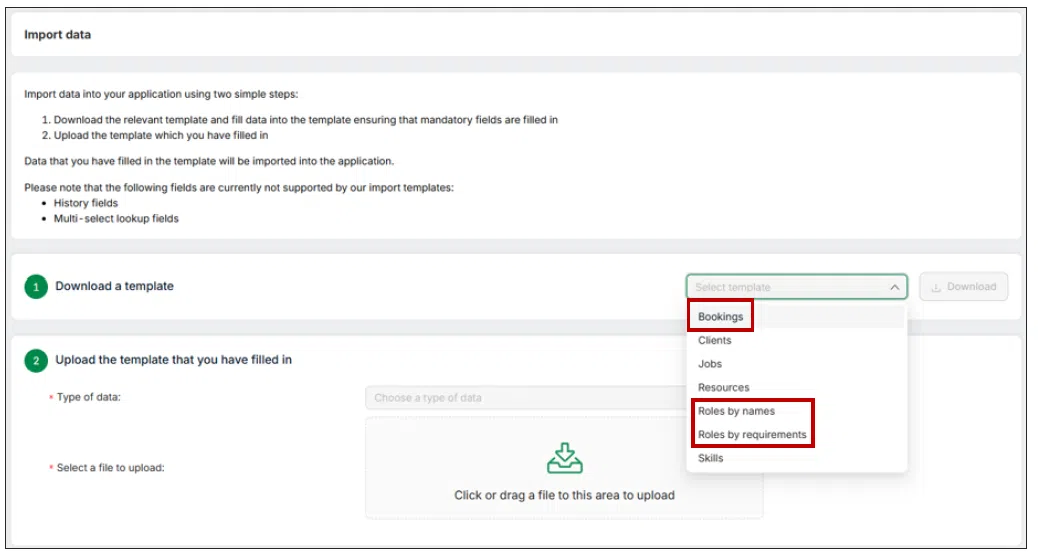Screen dimensions: 1038x556
Task: Click the Download a template step label
Action: [115, 286]
